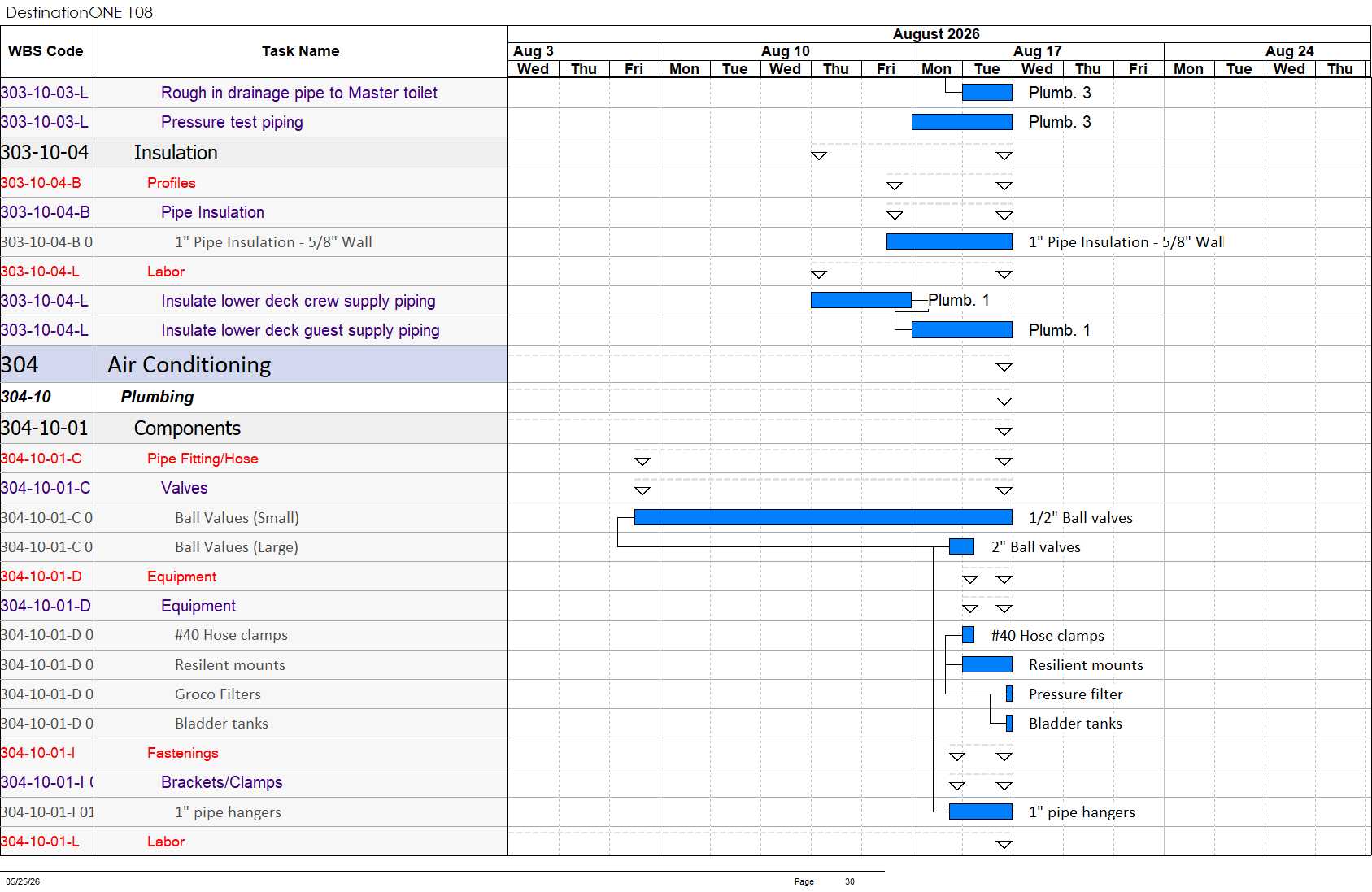Select the 1" pipe hangers Gantt bar
The height and width of the screenshot is (892, 1372).
pos(981,812)
